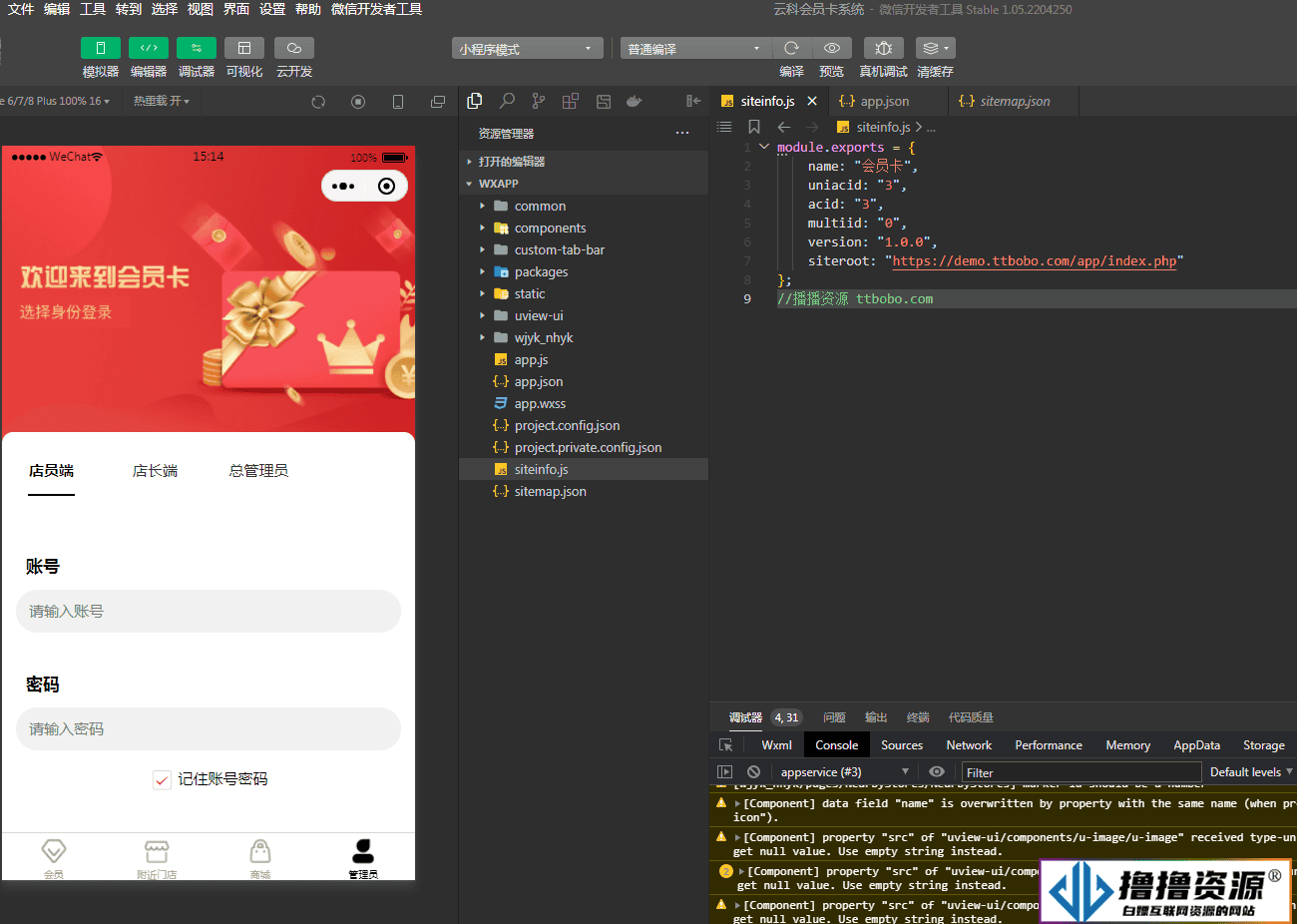This screenshot has width=1297, height=924.
Task: Fold the module.exports code block
Action: pos(764,147)
